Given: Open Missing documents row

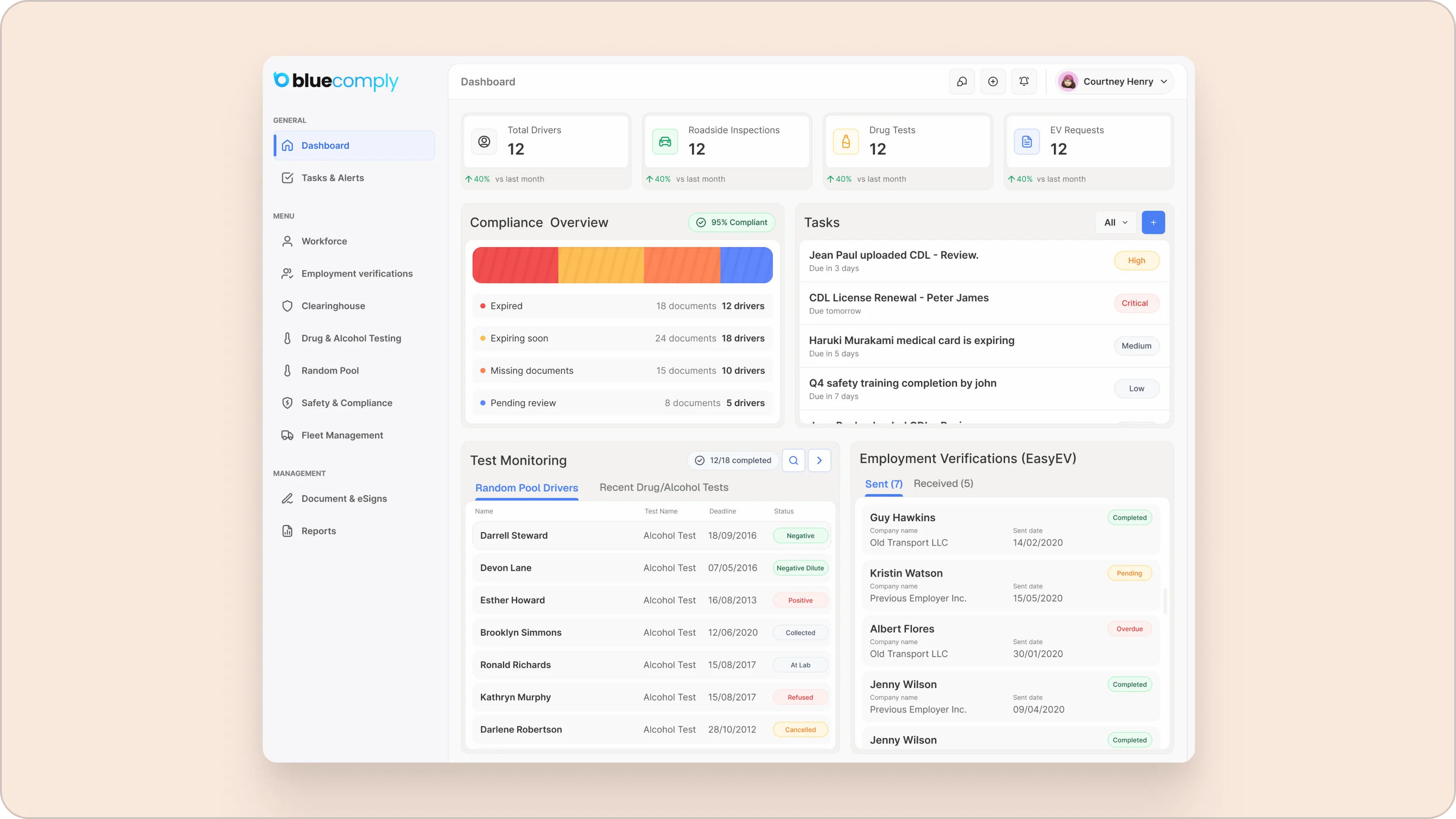Looking at the screenshot, I should click(622, 370).
